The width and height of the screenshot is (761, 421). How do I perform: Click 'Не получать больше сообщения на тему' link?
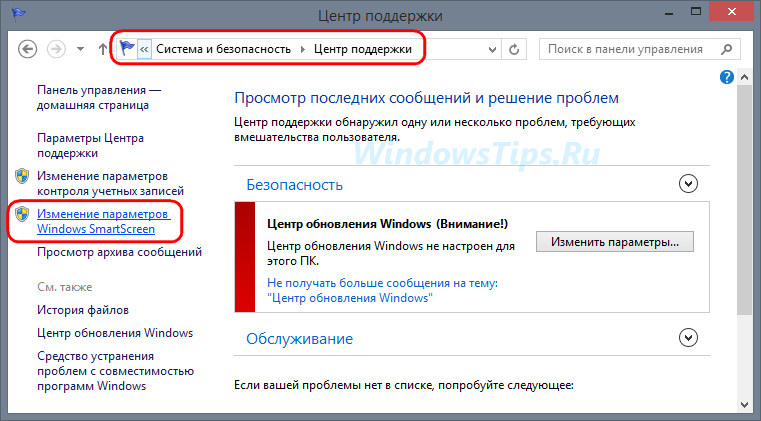pos(382,290)
